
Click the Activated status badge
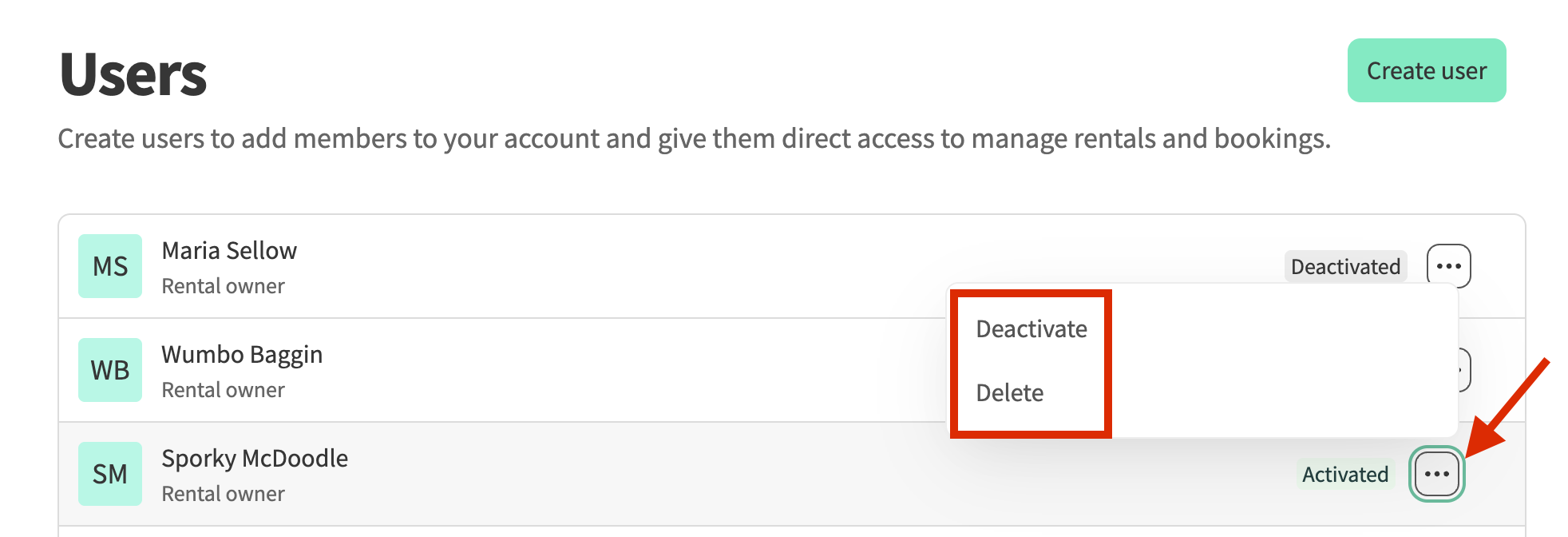coord(1345,474)
